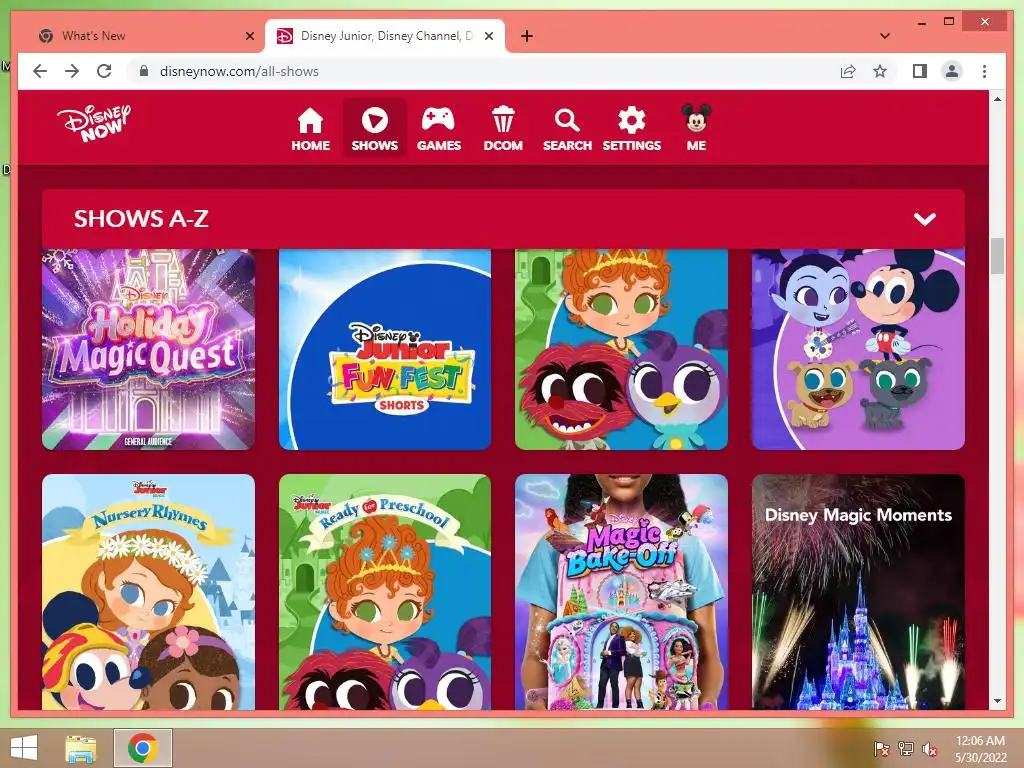Click the Action Center flag tray icon
The height and width of the screenshot is (768, 1024).
pos(881,748)
